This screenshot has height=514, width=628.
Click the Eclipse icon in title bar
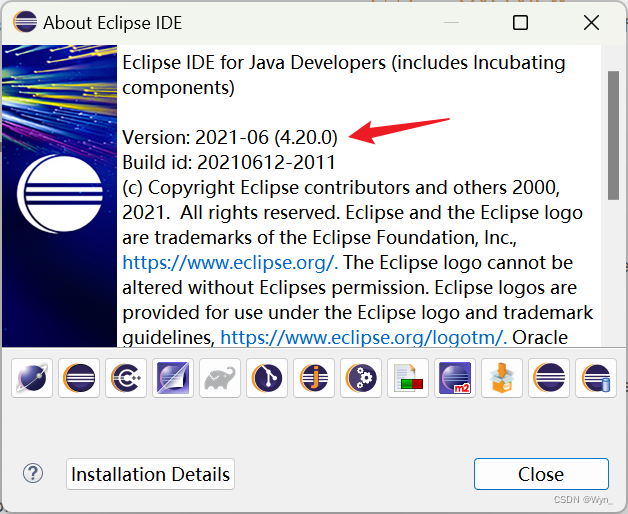point(25,22)
